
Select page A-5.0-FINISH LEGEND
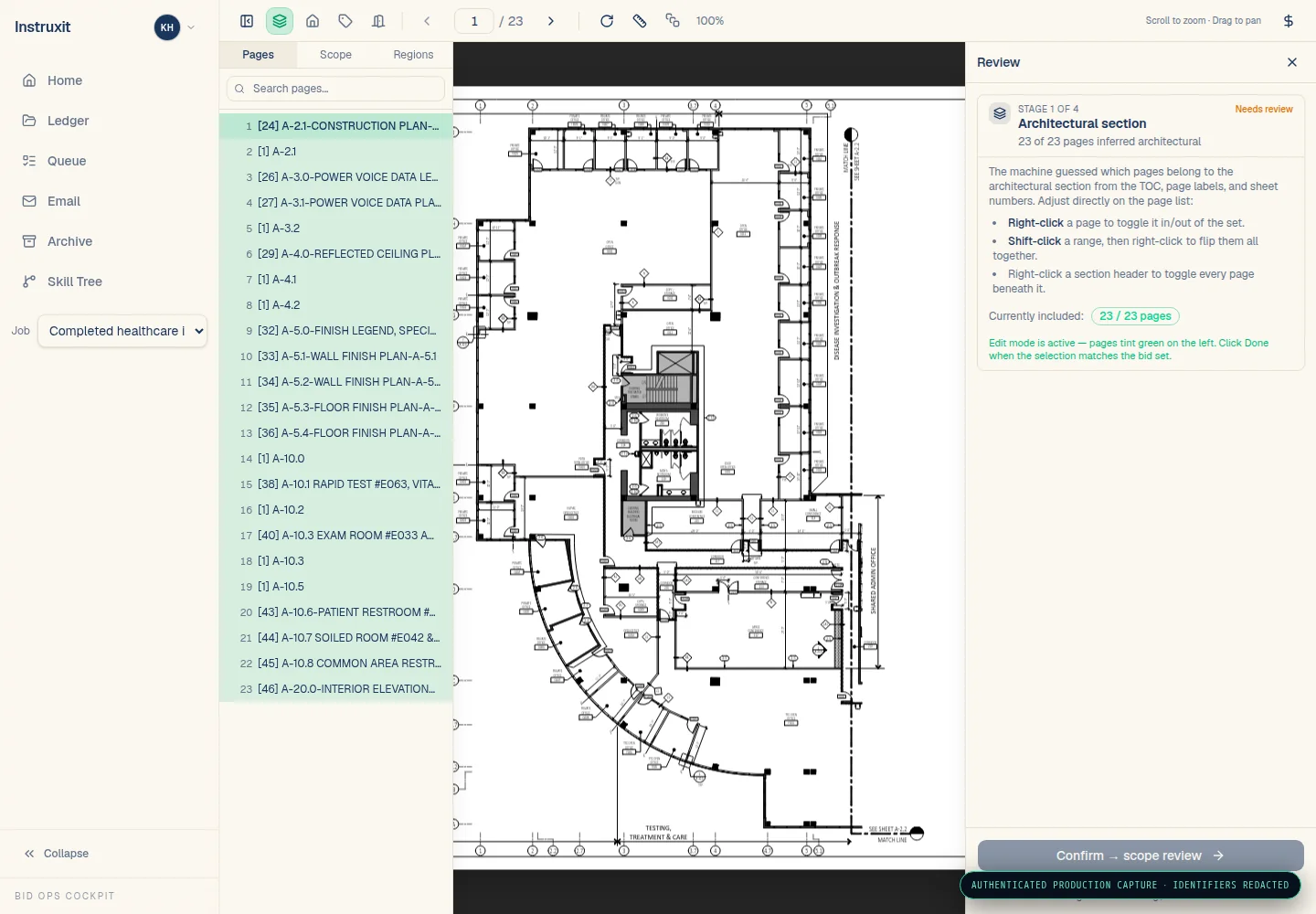336,331
